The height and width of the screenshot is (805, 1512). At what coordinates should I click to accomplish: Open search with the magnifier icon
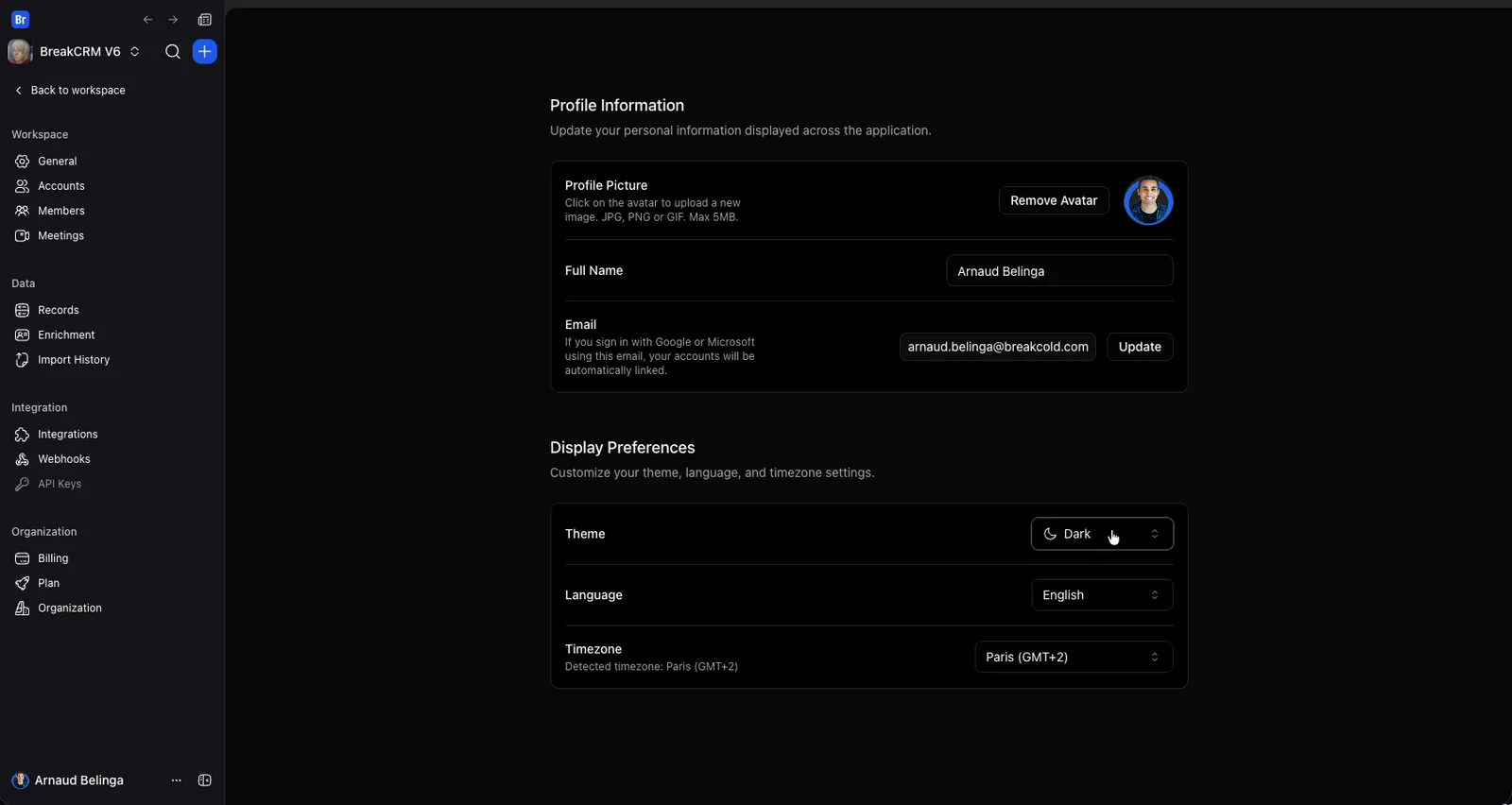click(173, 52)
